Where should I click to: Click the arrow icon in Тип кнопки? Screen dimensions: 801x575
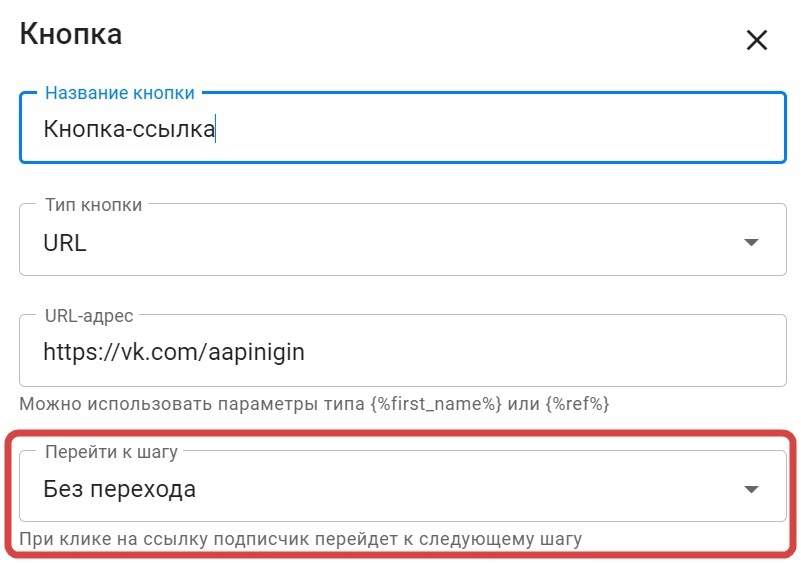(751, 243)
